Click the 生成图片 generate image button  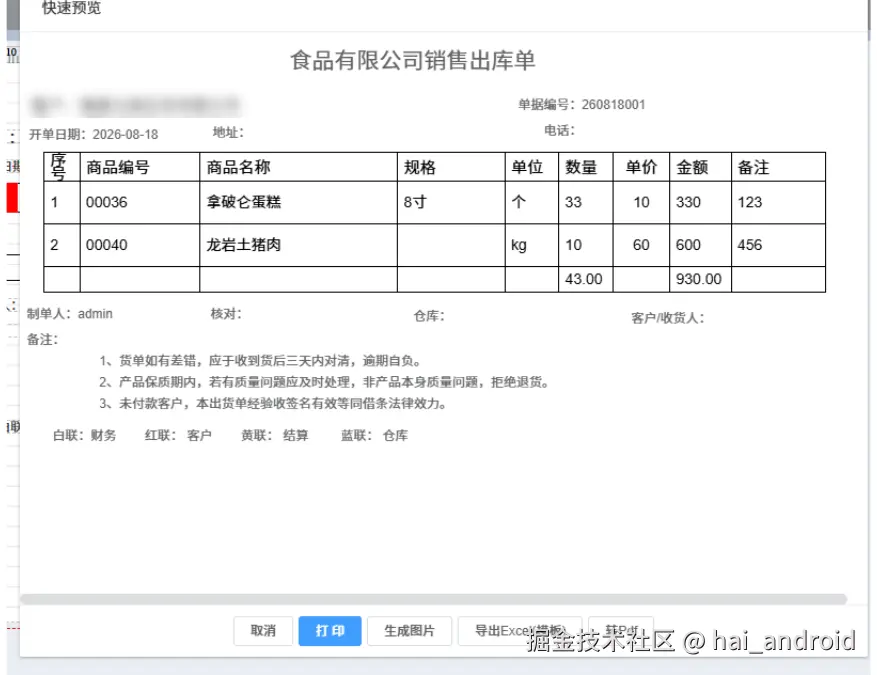coord(409,631)
